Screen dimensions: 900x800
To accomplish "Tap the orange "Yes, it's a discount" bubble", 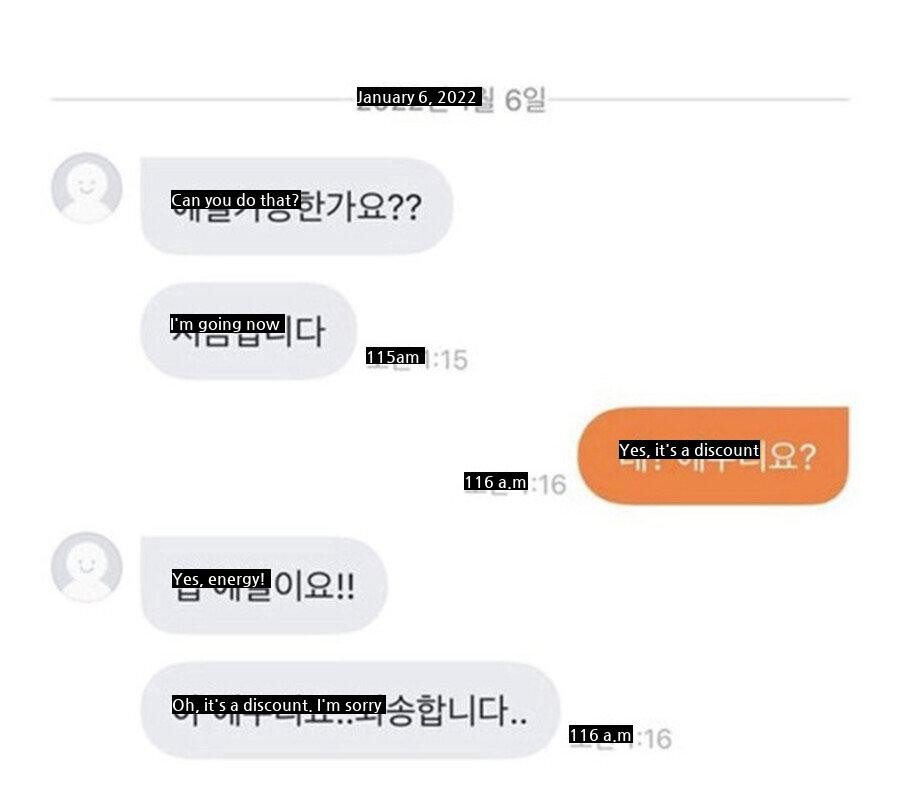I will tap(712, 456).
